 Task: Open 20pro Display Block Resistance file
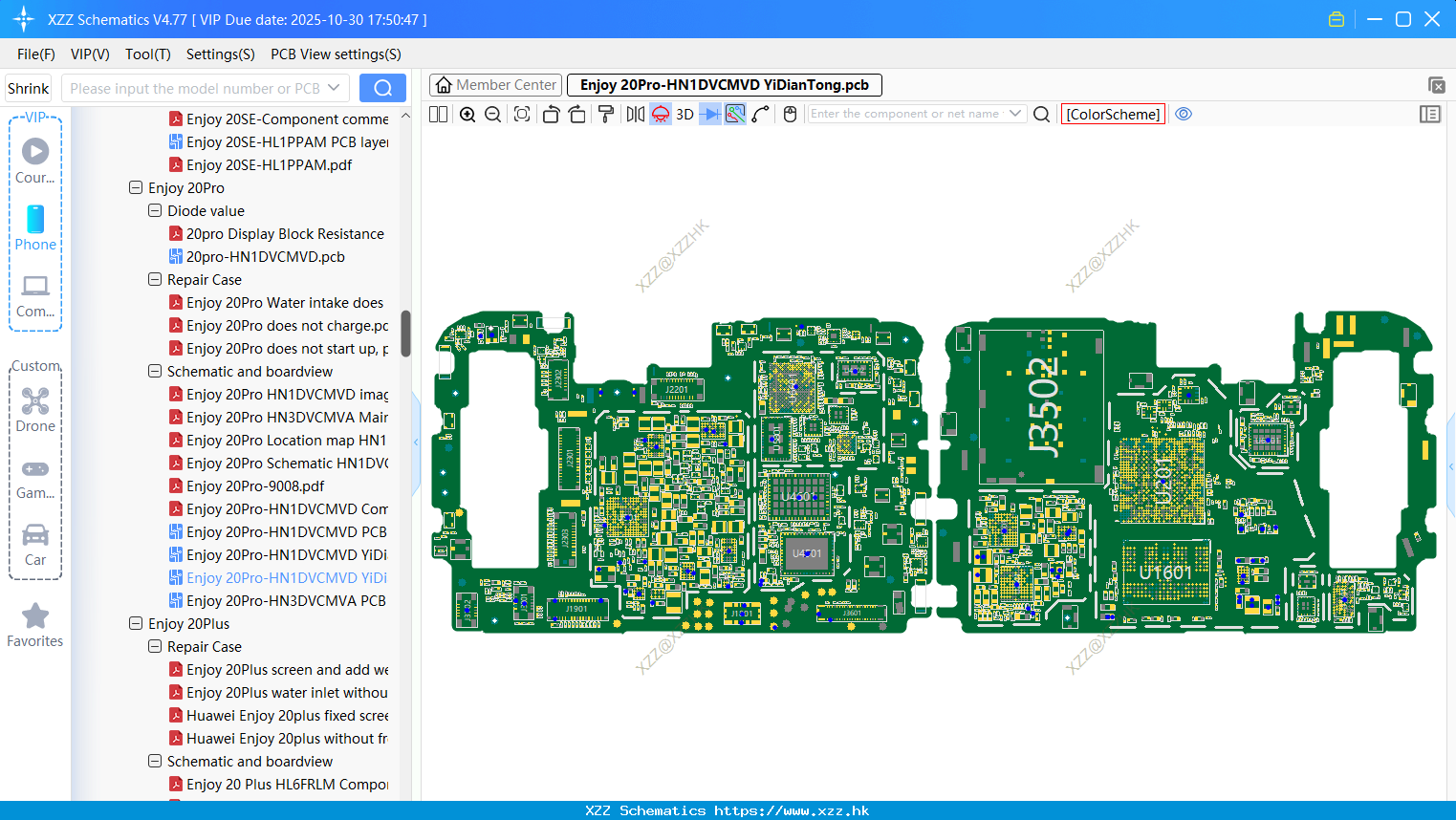[x=277, y=234]
